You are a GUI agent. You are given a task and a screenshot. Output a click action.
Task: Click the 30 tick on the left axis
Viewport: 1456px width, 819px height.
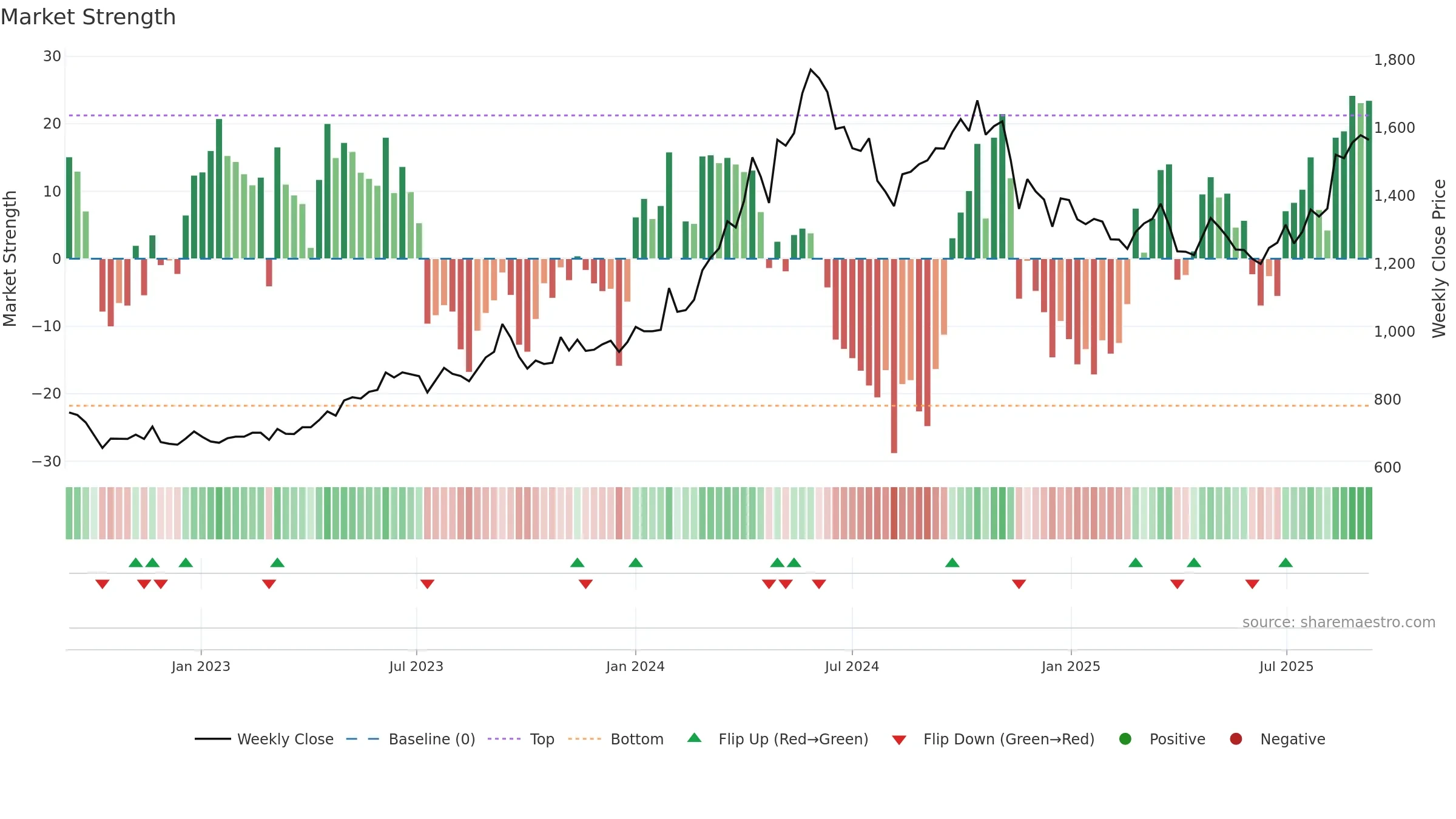pos(52,56)
